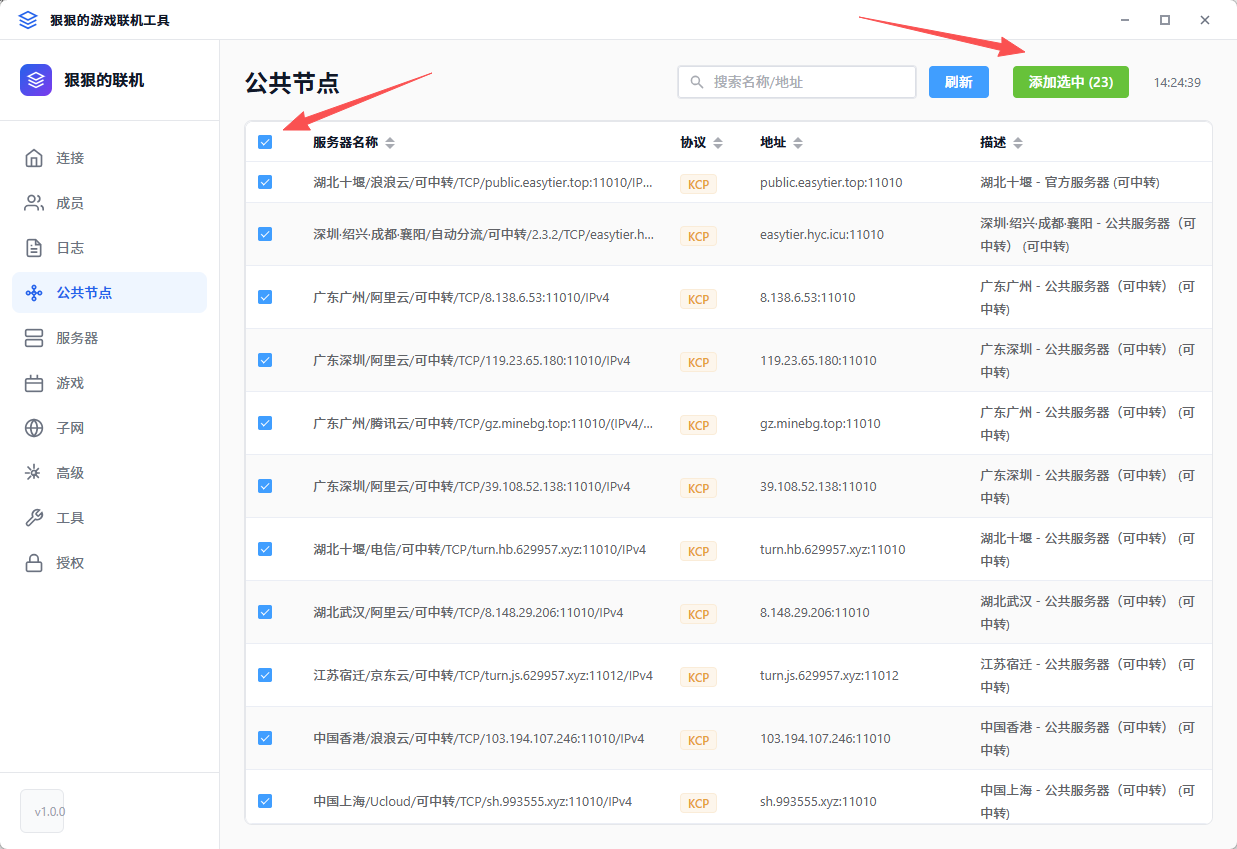Open the 高级 sidebar page

[x=110, y=473]
